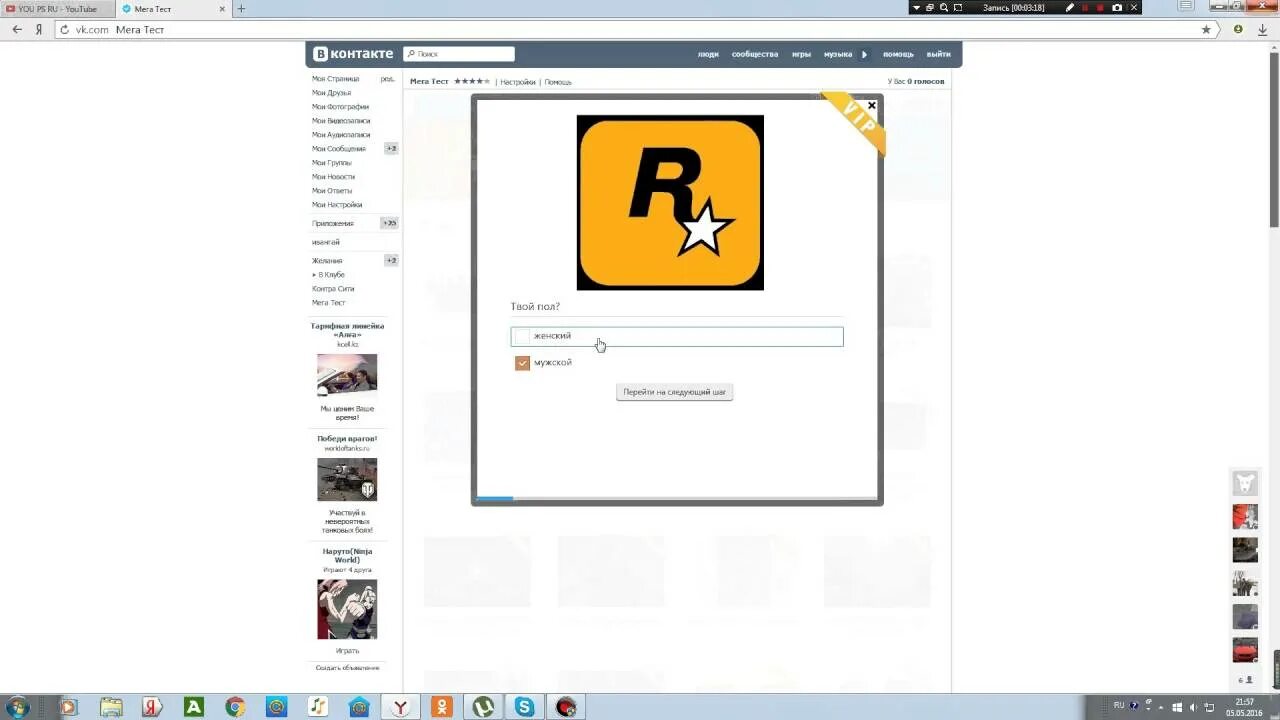The image size is (1280, 720).
Task: Open the Windows Explorer folder in taskbar
Action: coord(111,707)
